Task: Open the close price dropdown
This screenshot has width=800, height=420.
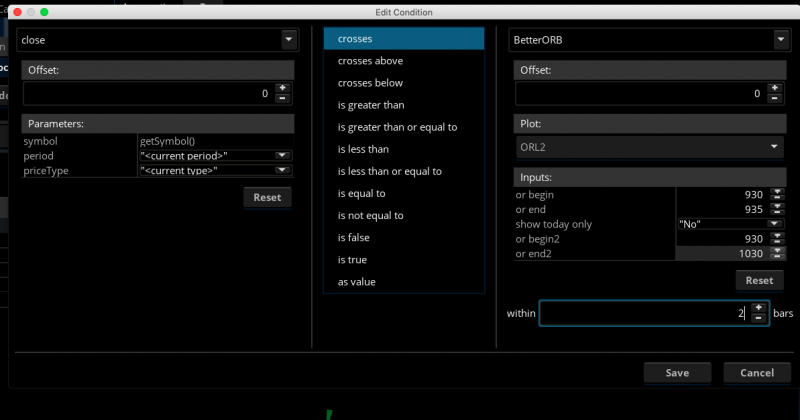Action: [x=288, y=40]
